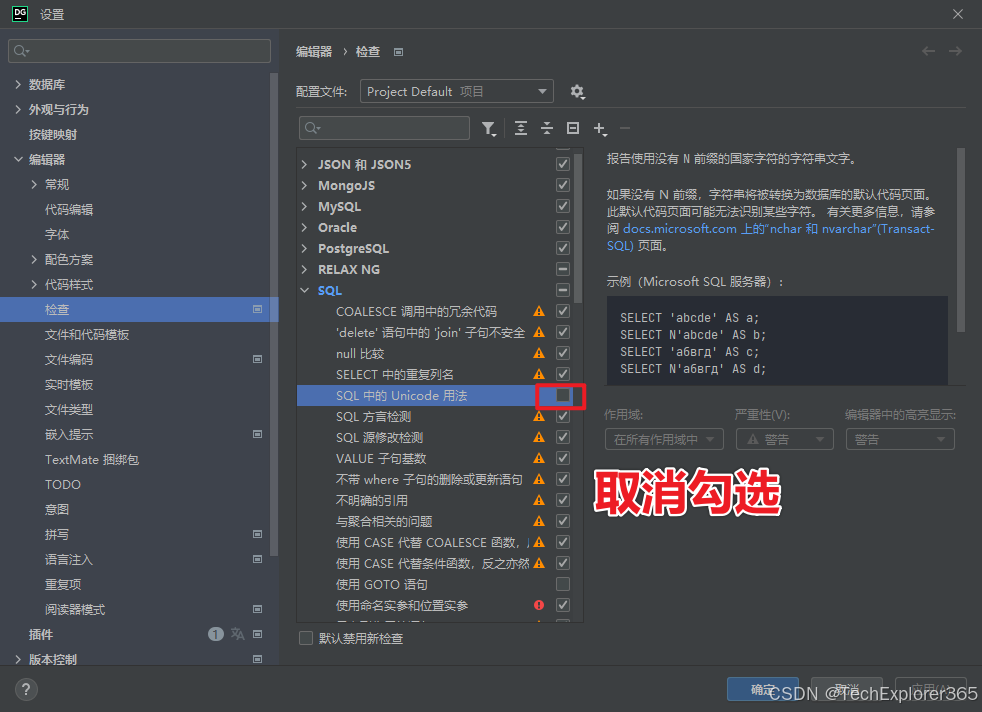Click project marker icon on 版本控制 row
Image resolution: width=982 pixels, height=712 pixels.
point(257,659)
